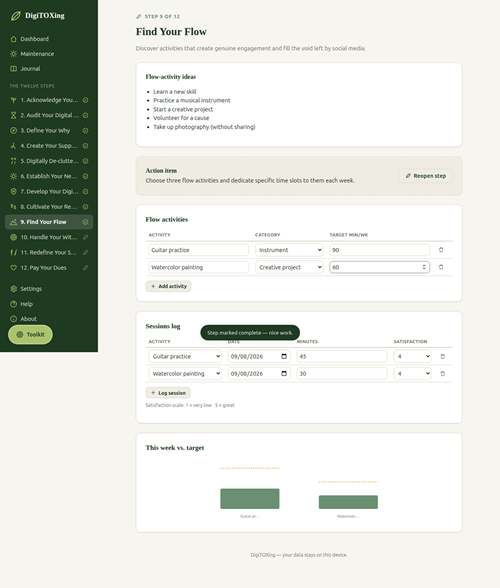Click step 9 completed check mark

(86, 222)
